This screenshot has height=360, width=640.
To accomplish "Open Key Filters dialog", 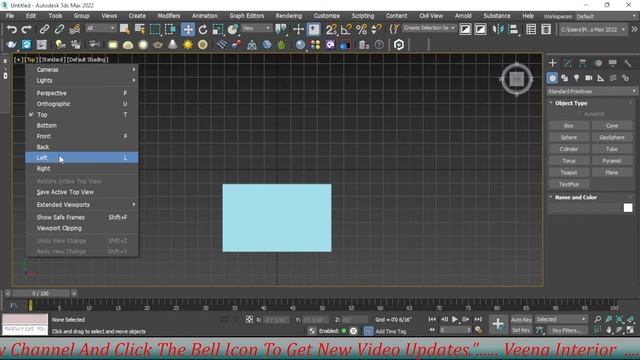I will click(567, 330).
